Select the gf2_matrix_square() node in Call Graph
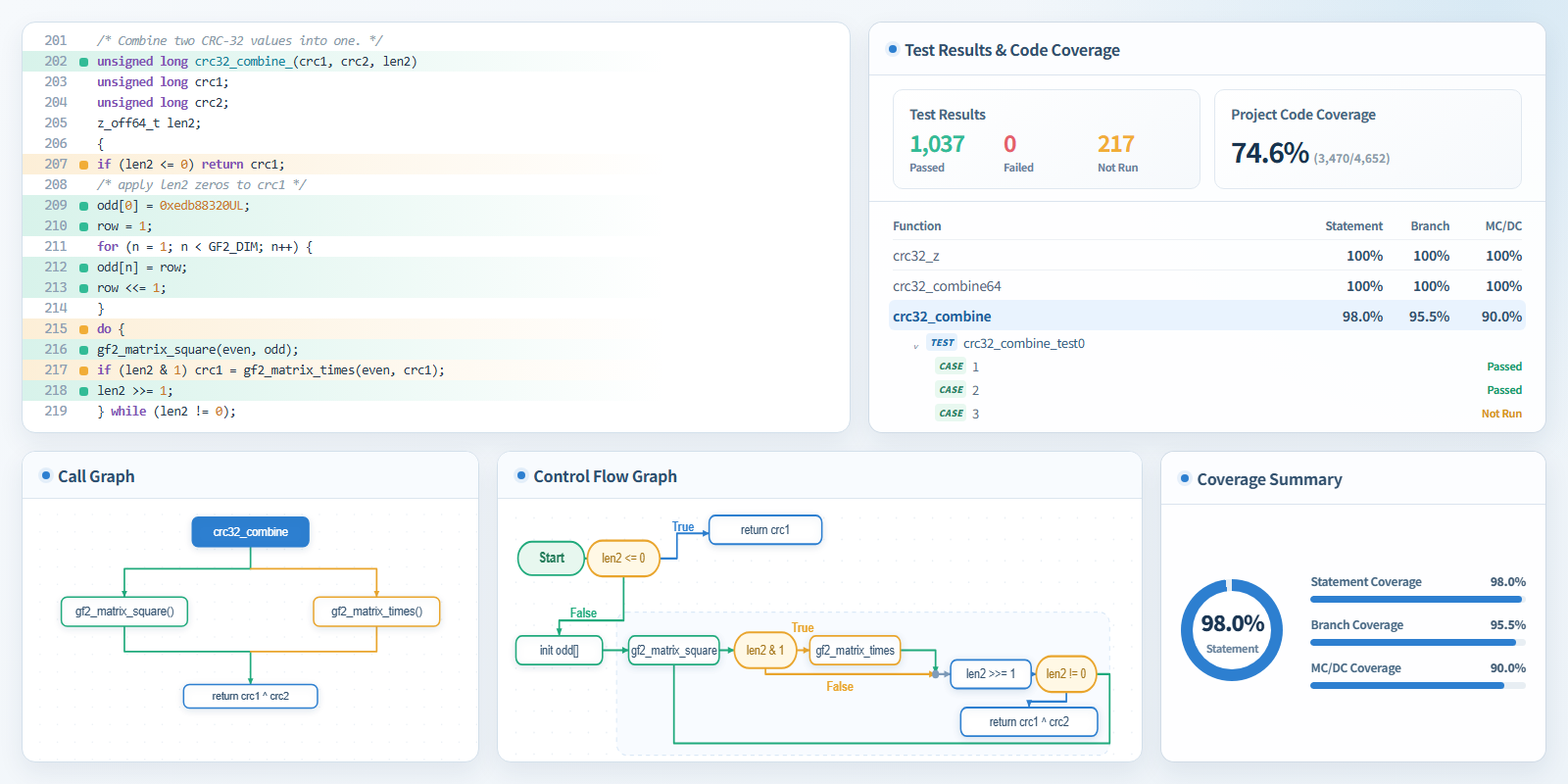Viewport: 1568px width, 784px height. click(124, 612)
